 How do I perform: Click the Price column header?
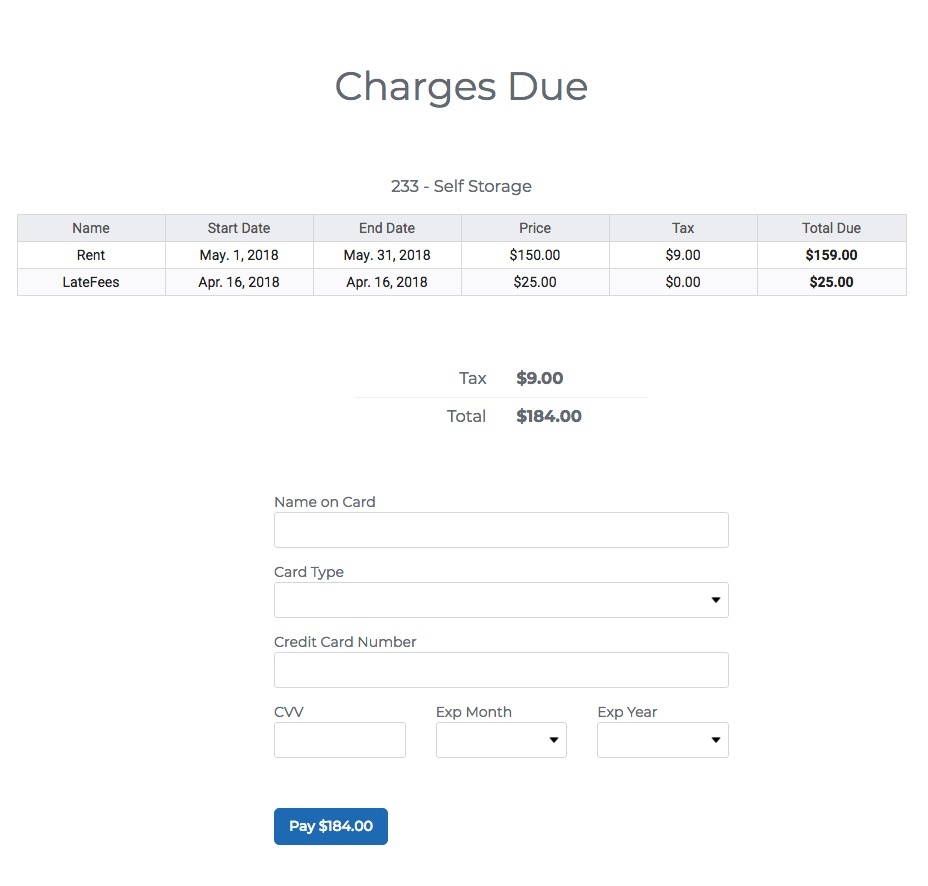pos(534,228)
